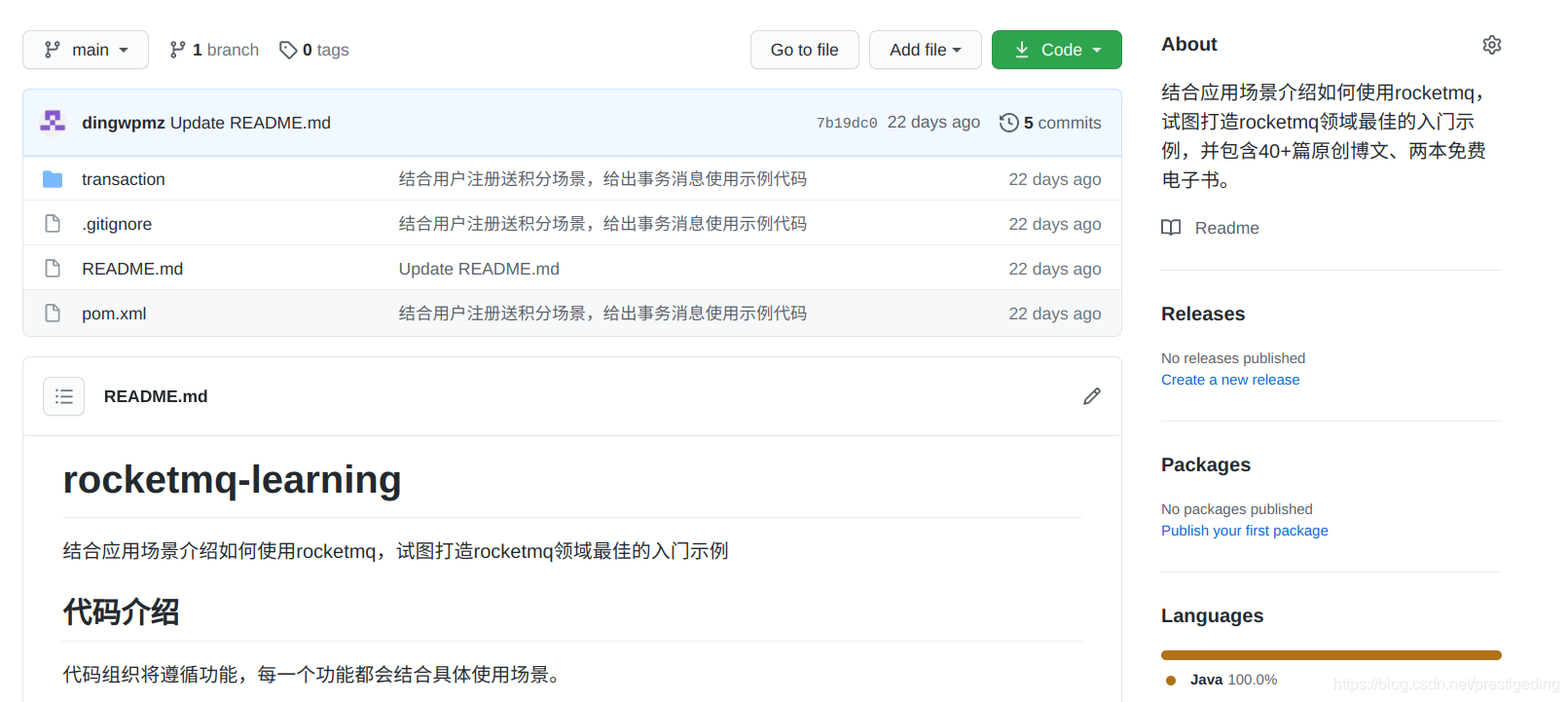Image resolution: width=1568 pixels, height=702 pixels.
Task: Click the No packages published text
Action: (x=1237, y=509)
